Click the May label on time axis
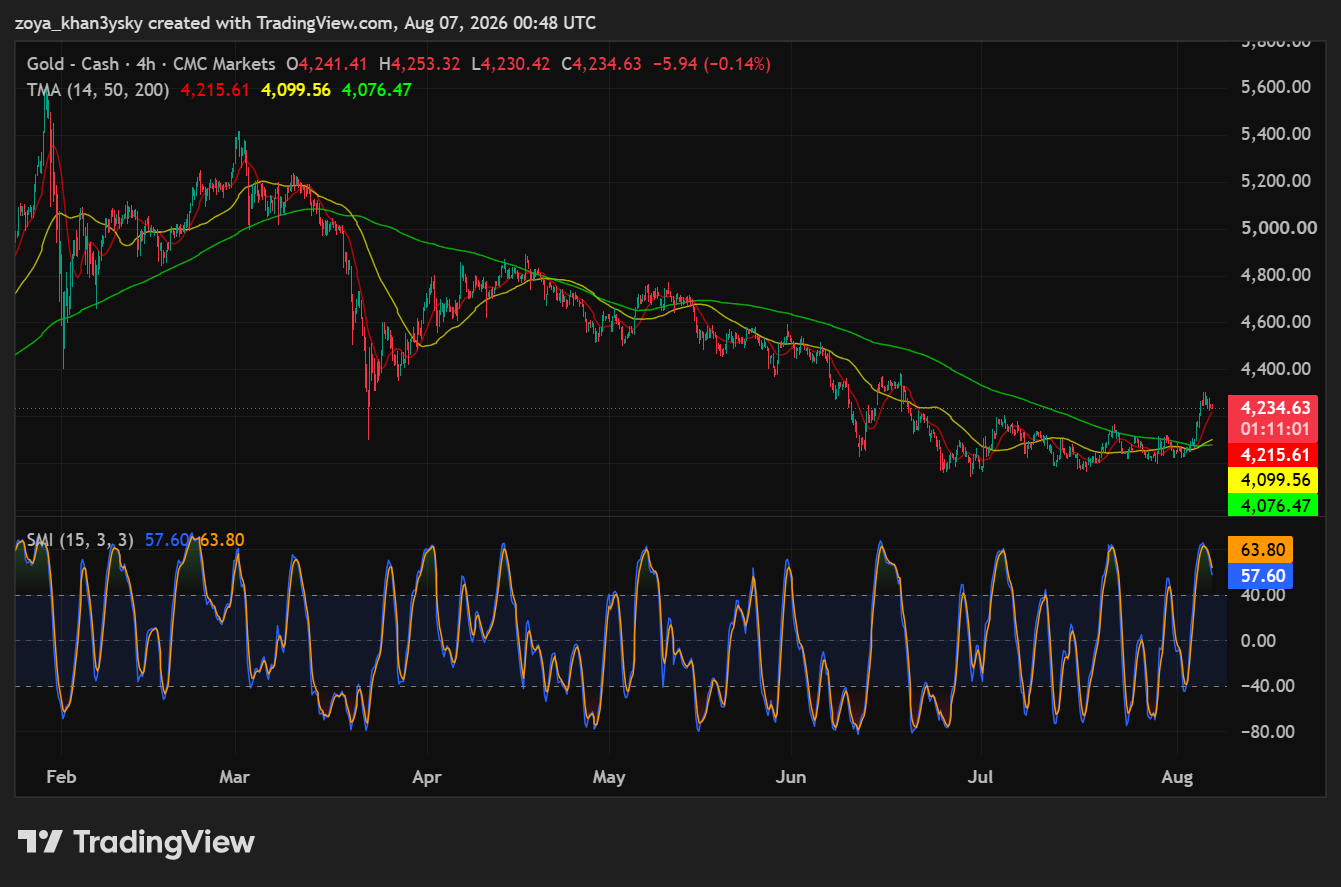The height and width of the screenshot is (887, 1341). pos(609,777)
